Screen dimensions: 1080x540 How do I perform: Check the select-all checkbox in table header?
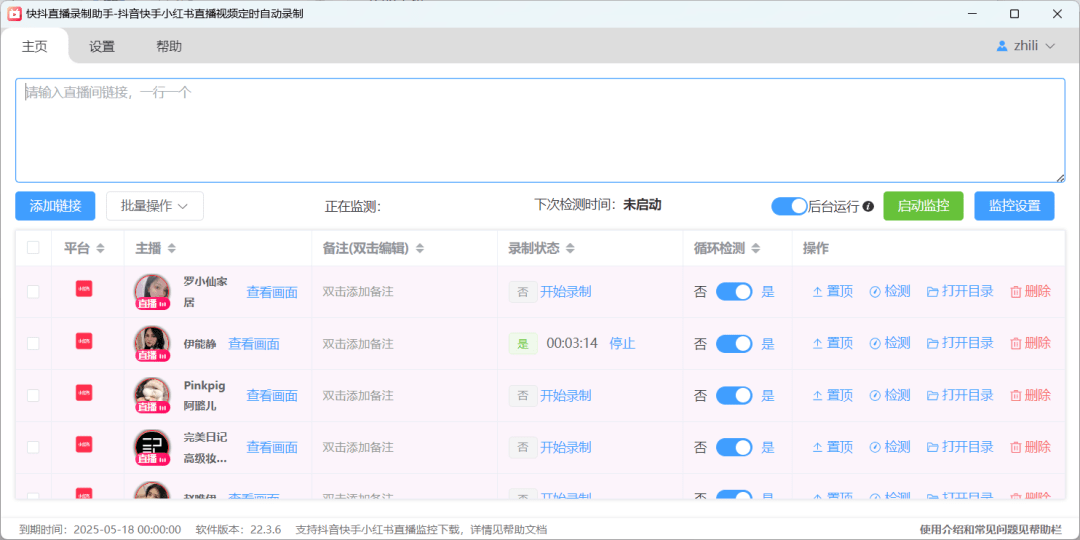click(33, 248)
